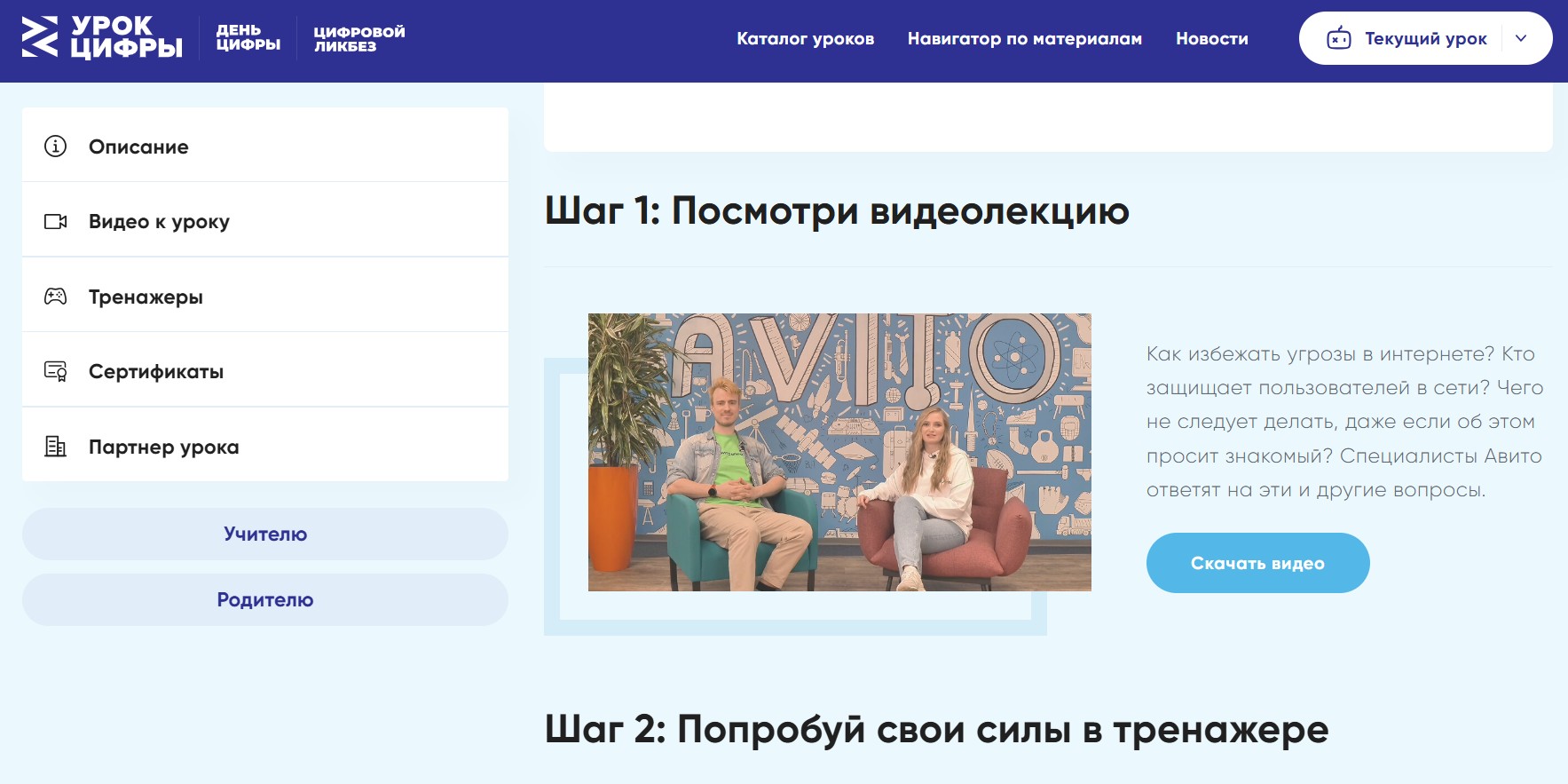Click the camera icon next to Видео к уроку

click(x=55, y=221)
